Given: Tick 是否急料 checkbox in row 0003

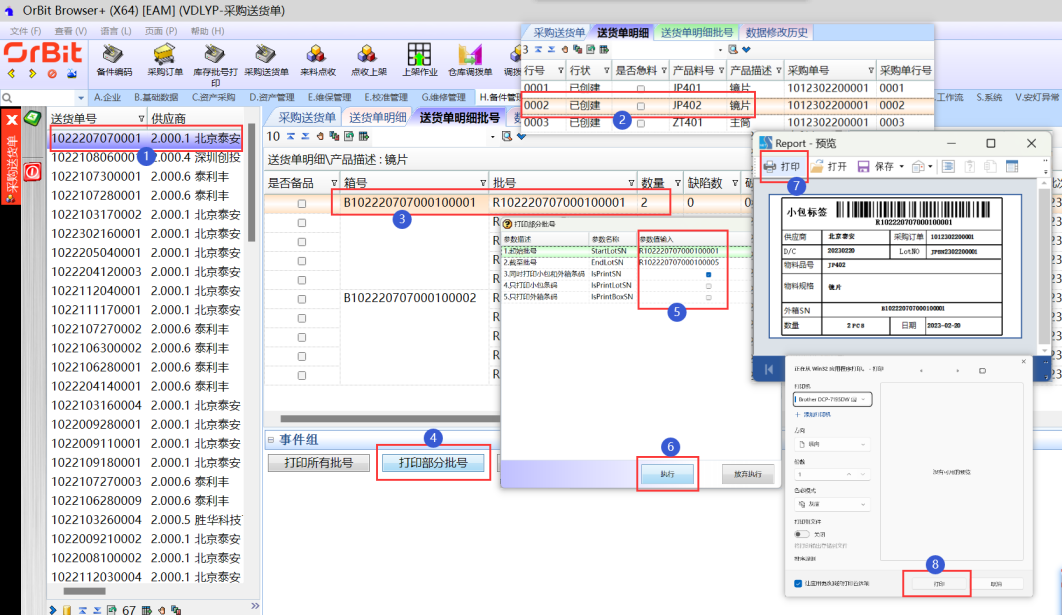Looking at the screenshot, I should coord(641,124).
